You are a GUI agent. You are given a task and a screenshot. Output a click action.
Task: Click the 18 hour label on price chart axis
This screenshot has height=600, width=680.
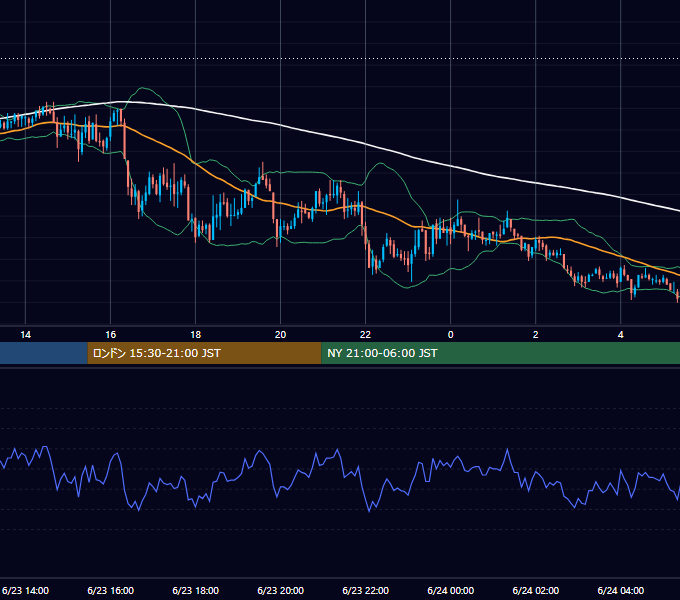pyautogui.click(x=196, y=335)
